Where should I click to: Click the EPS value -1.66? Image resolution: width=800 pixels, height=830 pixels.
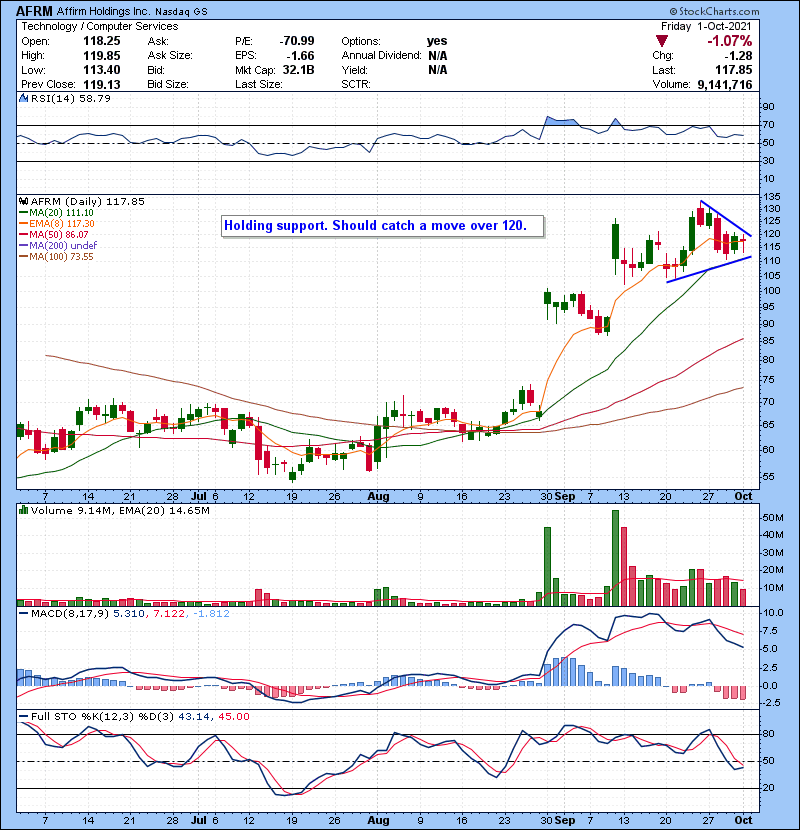coord(301,56)
